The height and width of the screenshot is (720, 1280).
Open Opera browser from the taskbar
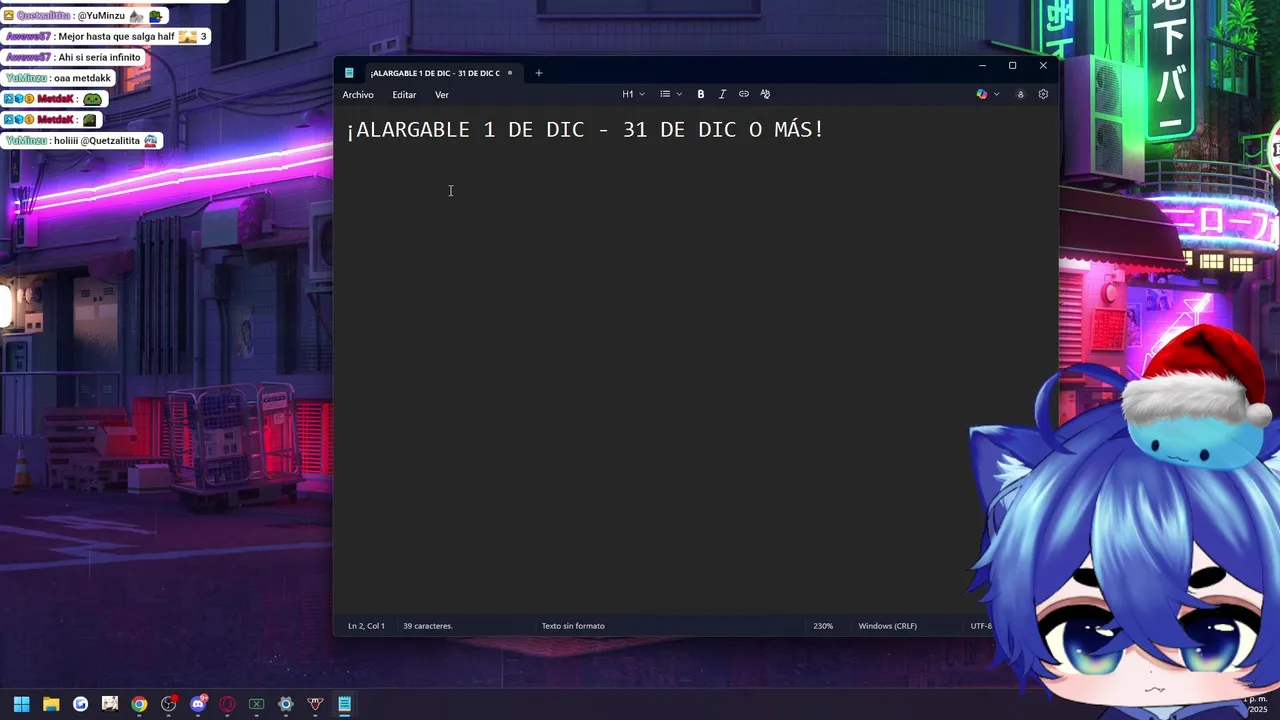pyautogui.click(x=227, y=704)
